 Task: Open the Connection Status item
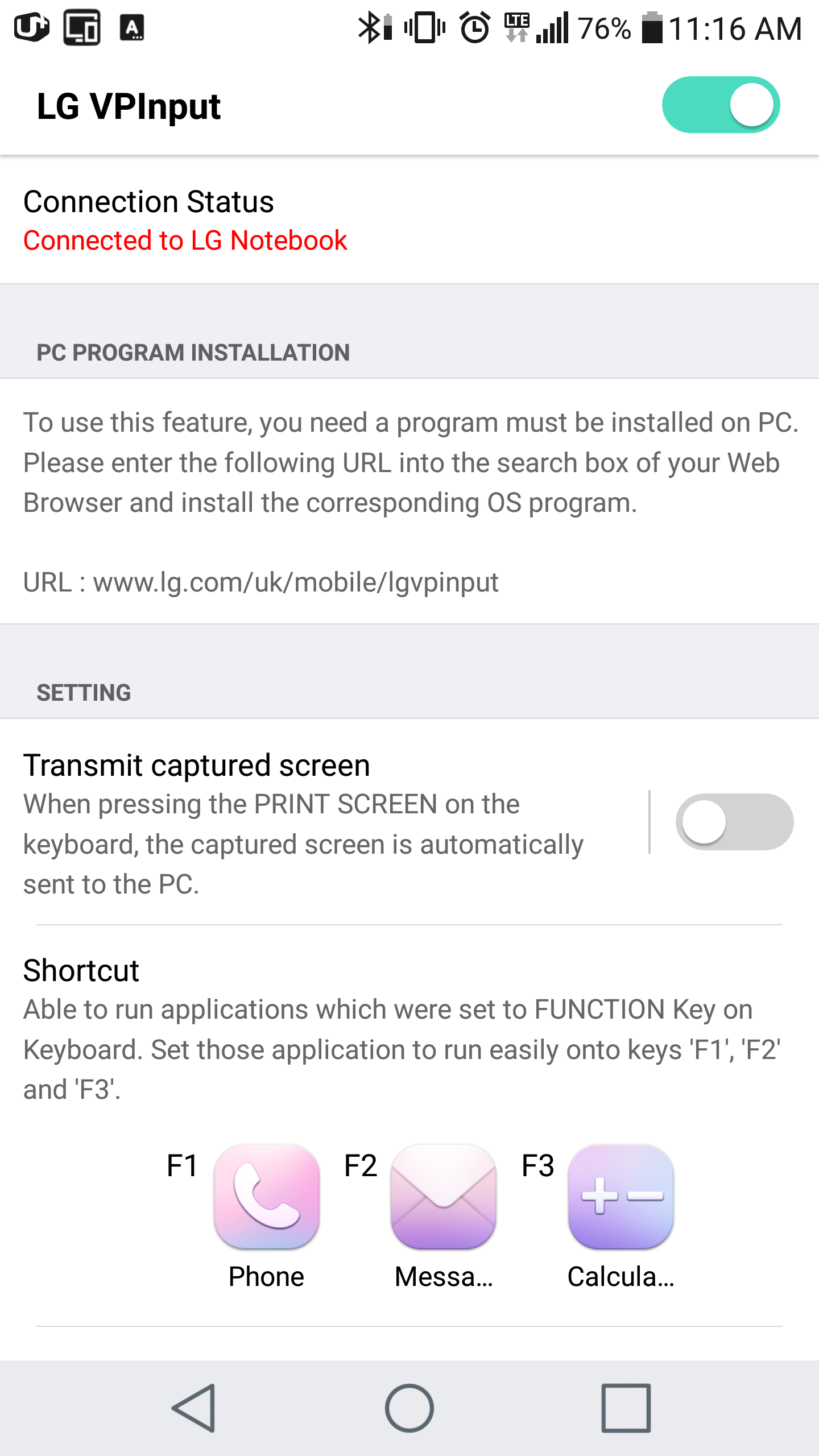pyautogui.click(x=409, y=220)
